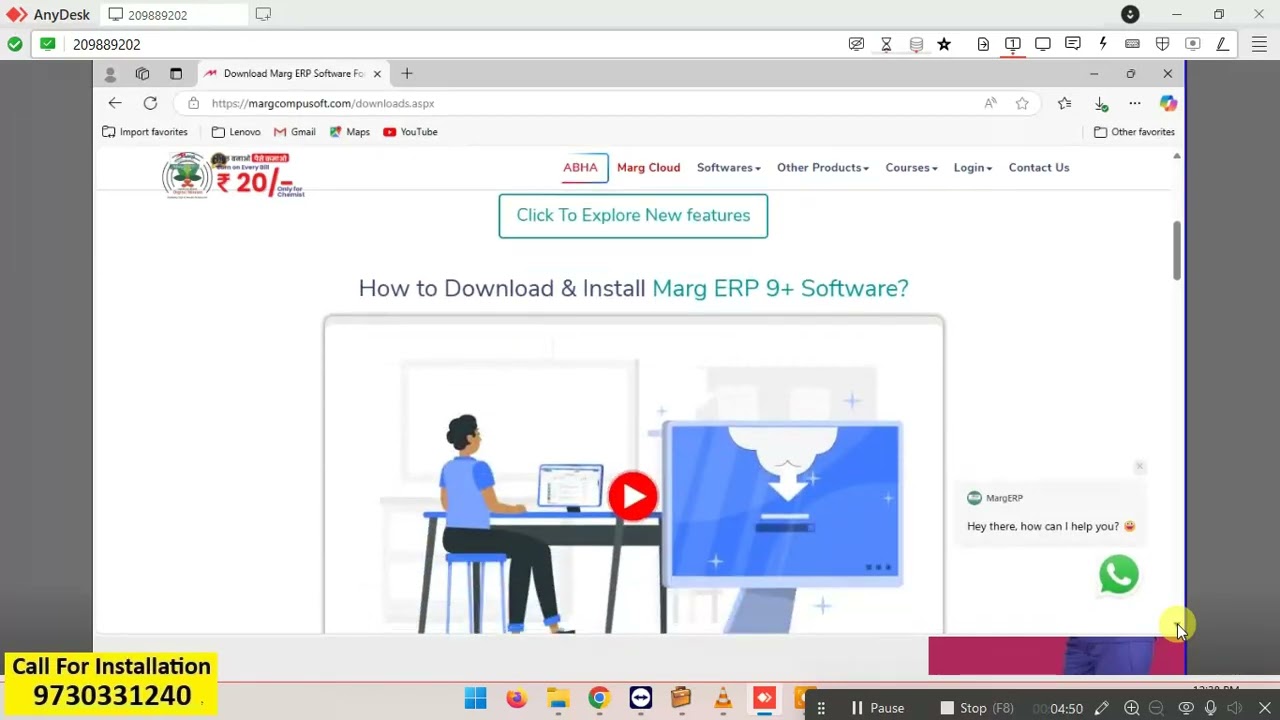
Task: Open Maps bookmark
Action: 350,132
